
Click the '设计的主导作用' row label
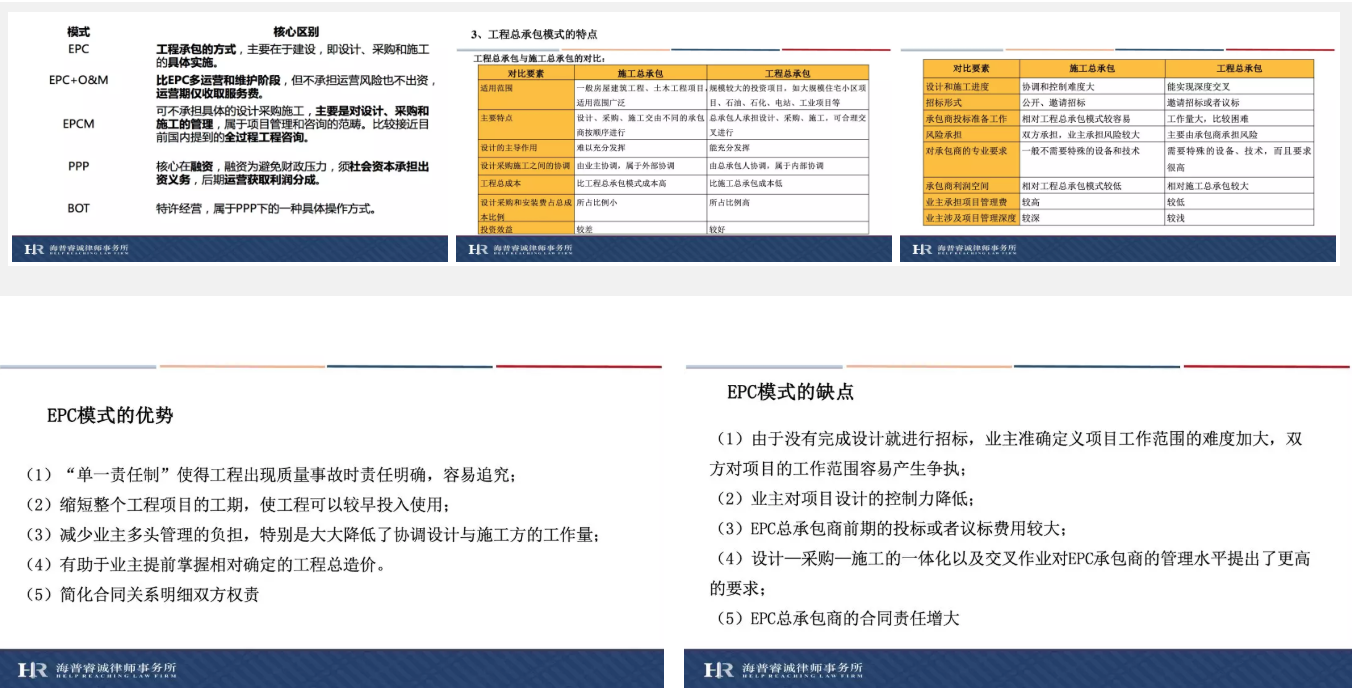tap(509, 148)
